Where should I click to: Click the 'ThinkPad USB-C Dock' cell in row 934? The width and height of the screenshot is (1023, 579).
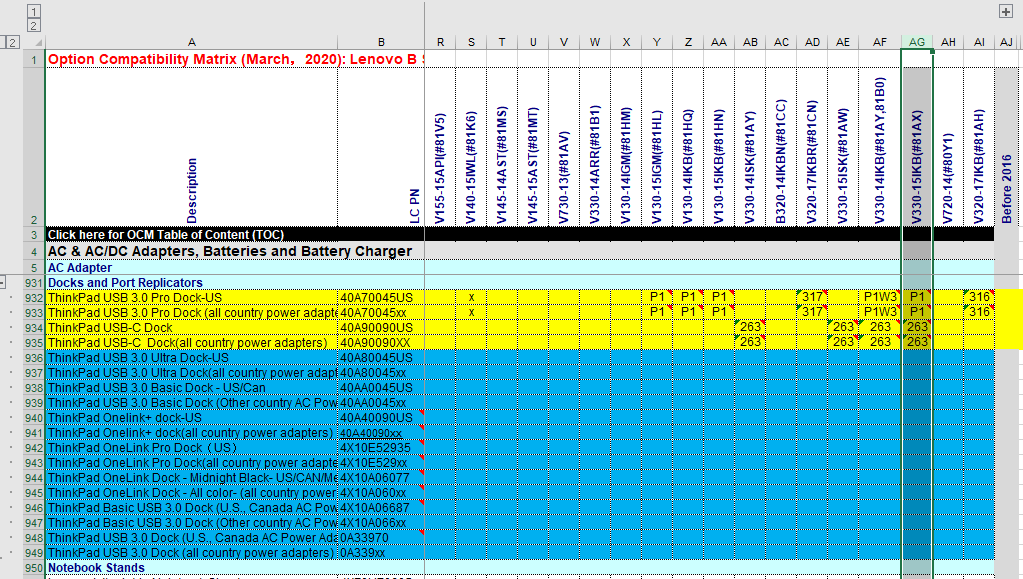coord(191,328)
